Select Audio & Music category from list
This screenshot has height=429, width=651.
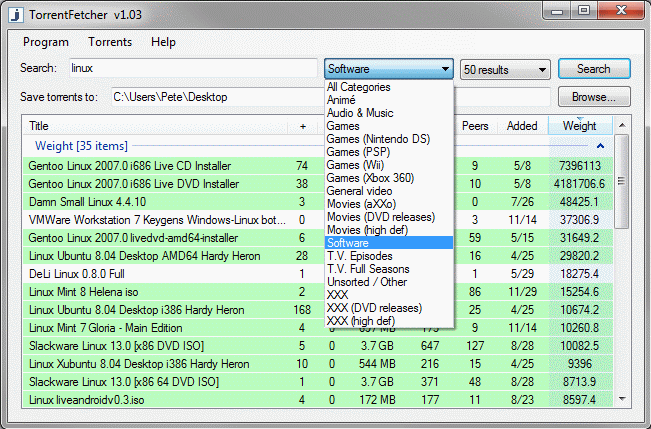pyautogui.click(x=360, y=113)
